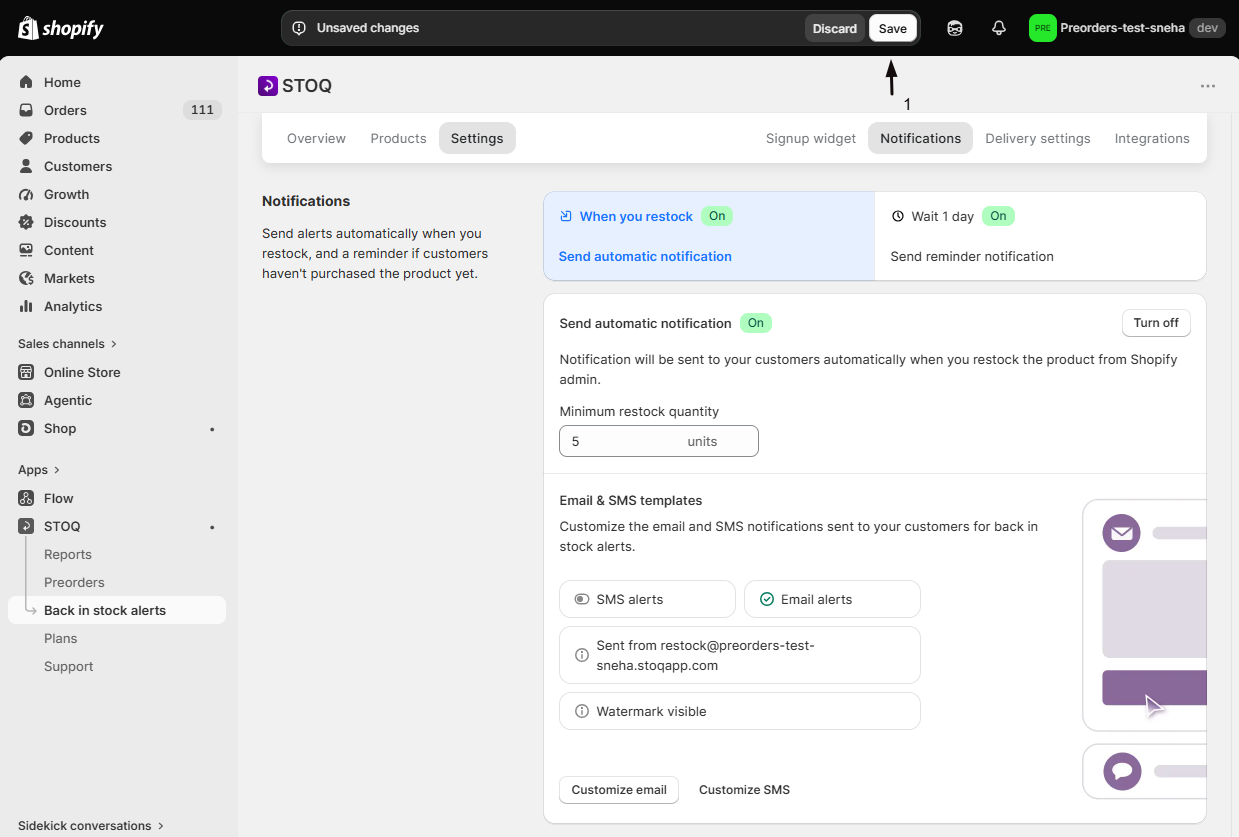
Task: Click the Customize email button
Action: (x=619, y=790)
